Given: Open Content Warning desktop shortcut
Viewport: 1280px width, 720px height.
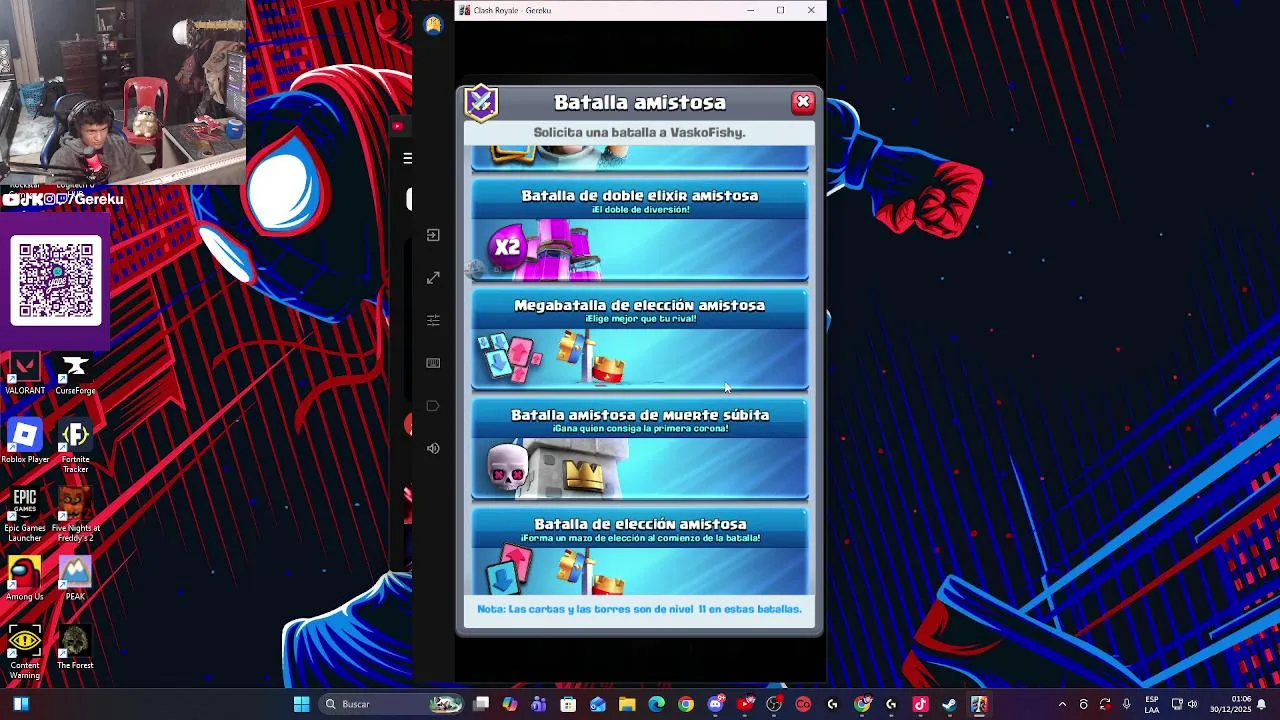Looking at the screenshot, I should pyautogui.click(x=25, y=652).
